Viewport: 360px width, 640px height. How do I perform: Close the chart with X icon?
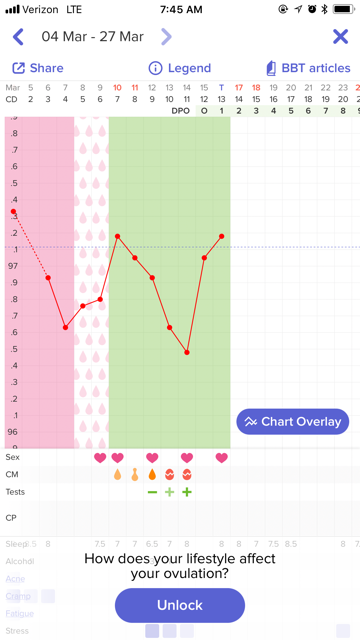(340, 37)
